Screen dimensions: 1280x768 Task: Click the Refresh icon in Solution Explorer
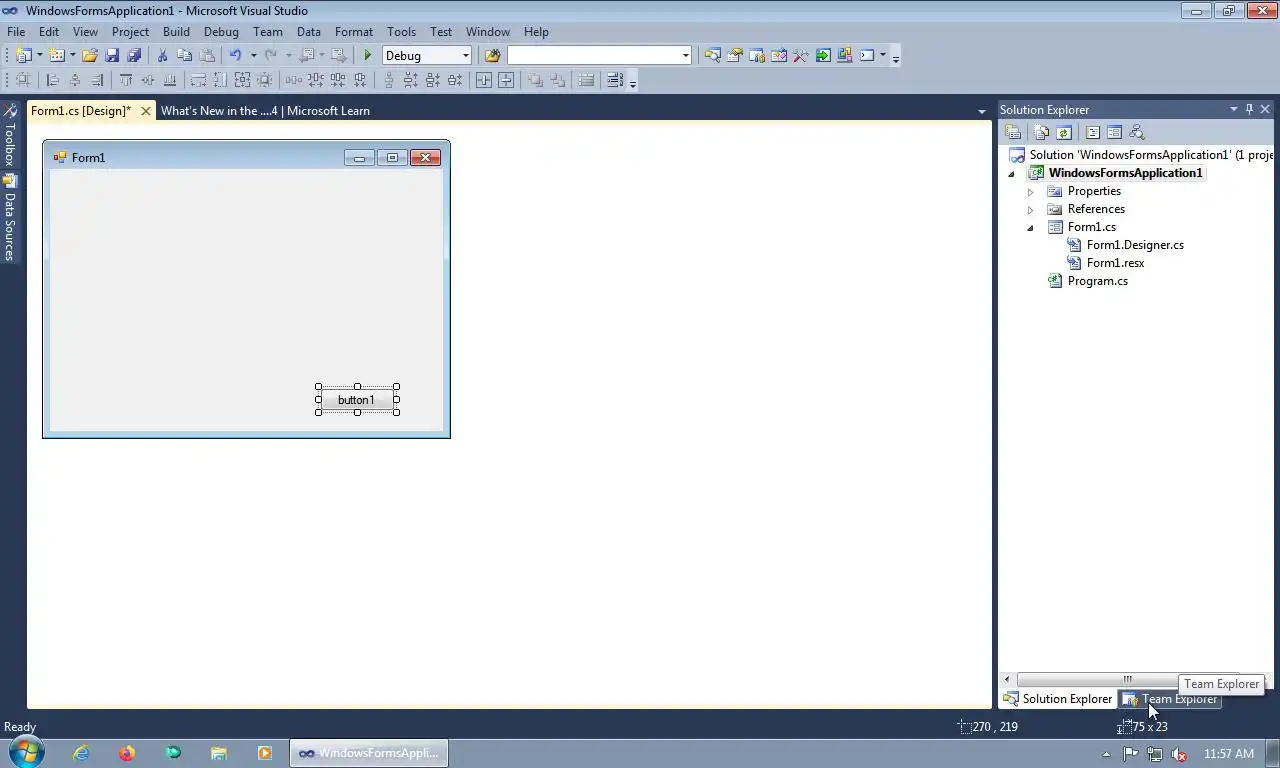tap(1064, 132)
